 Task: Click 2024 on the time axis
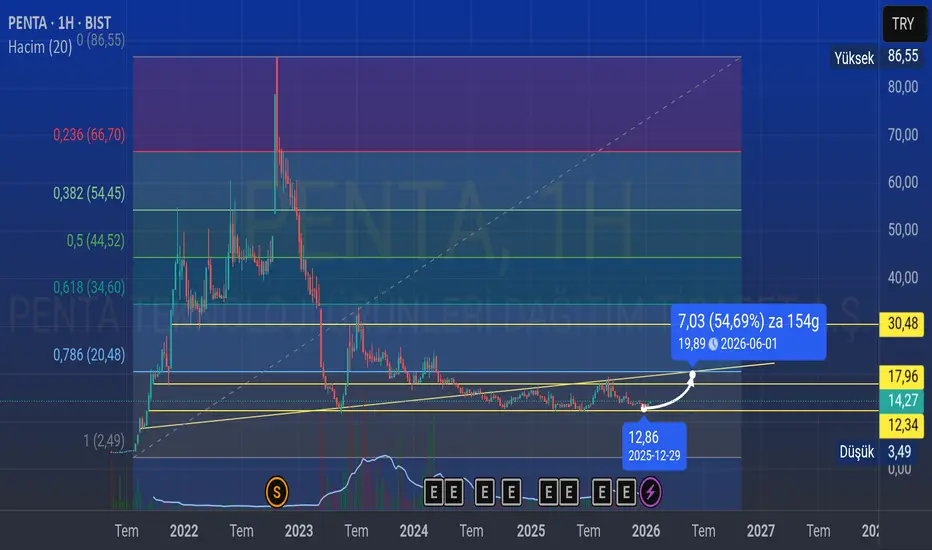click(414, 531)
